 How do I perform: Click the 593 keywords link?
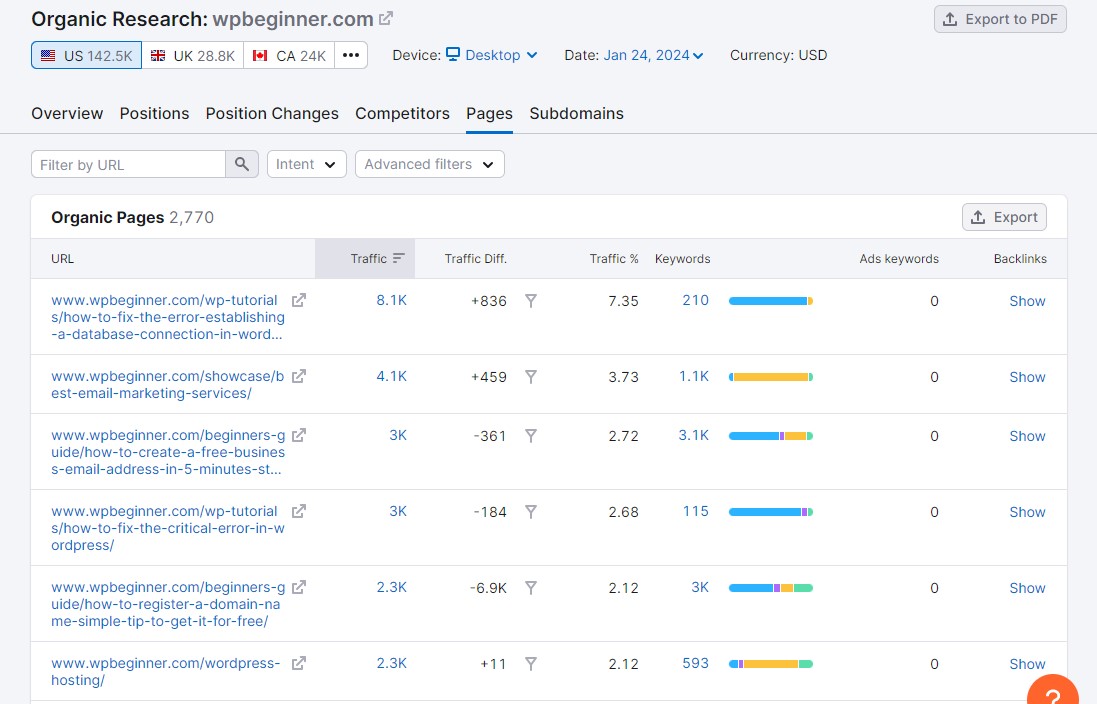click(x=695, y=663)
